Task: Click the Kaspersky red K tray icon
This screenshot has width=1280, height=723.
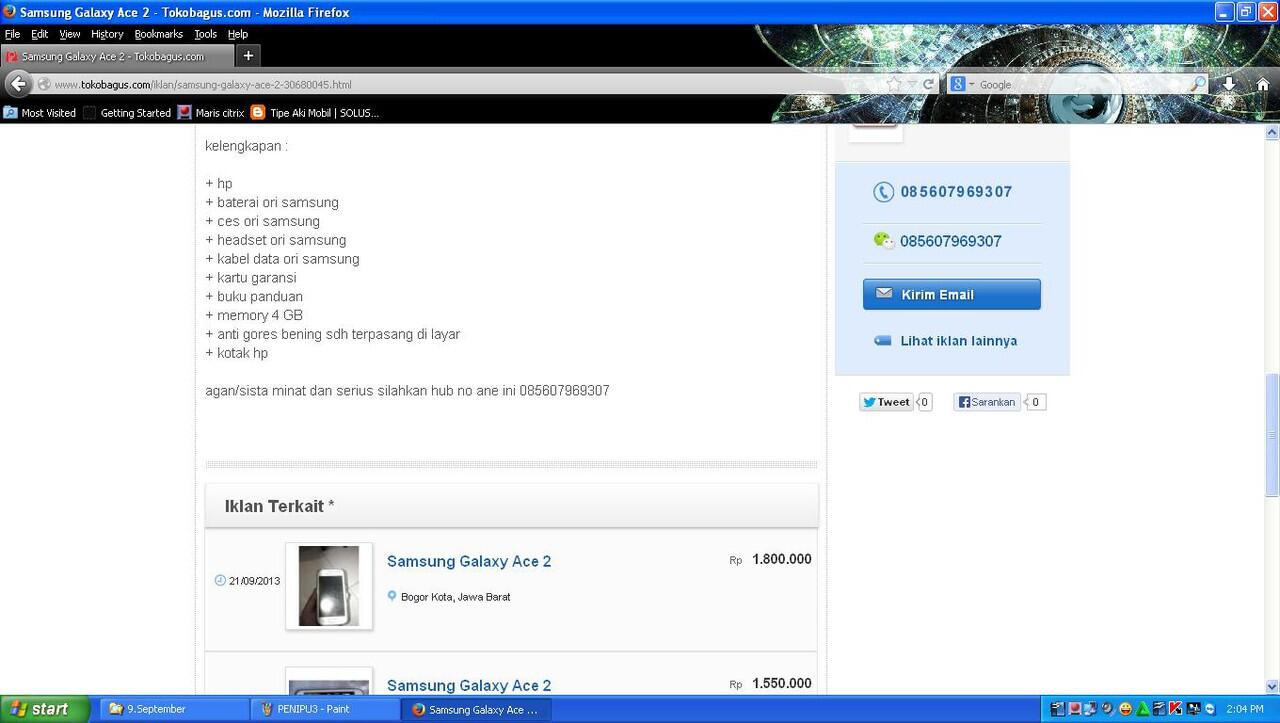Action: (1177, 709)
